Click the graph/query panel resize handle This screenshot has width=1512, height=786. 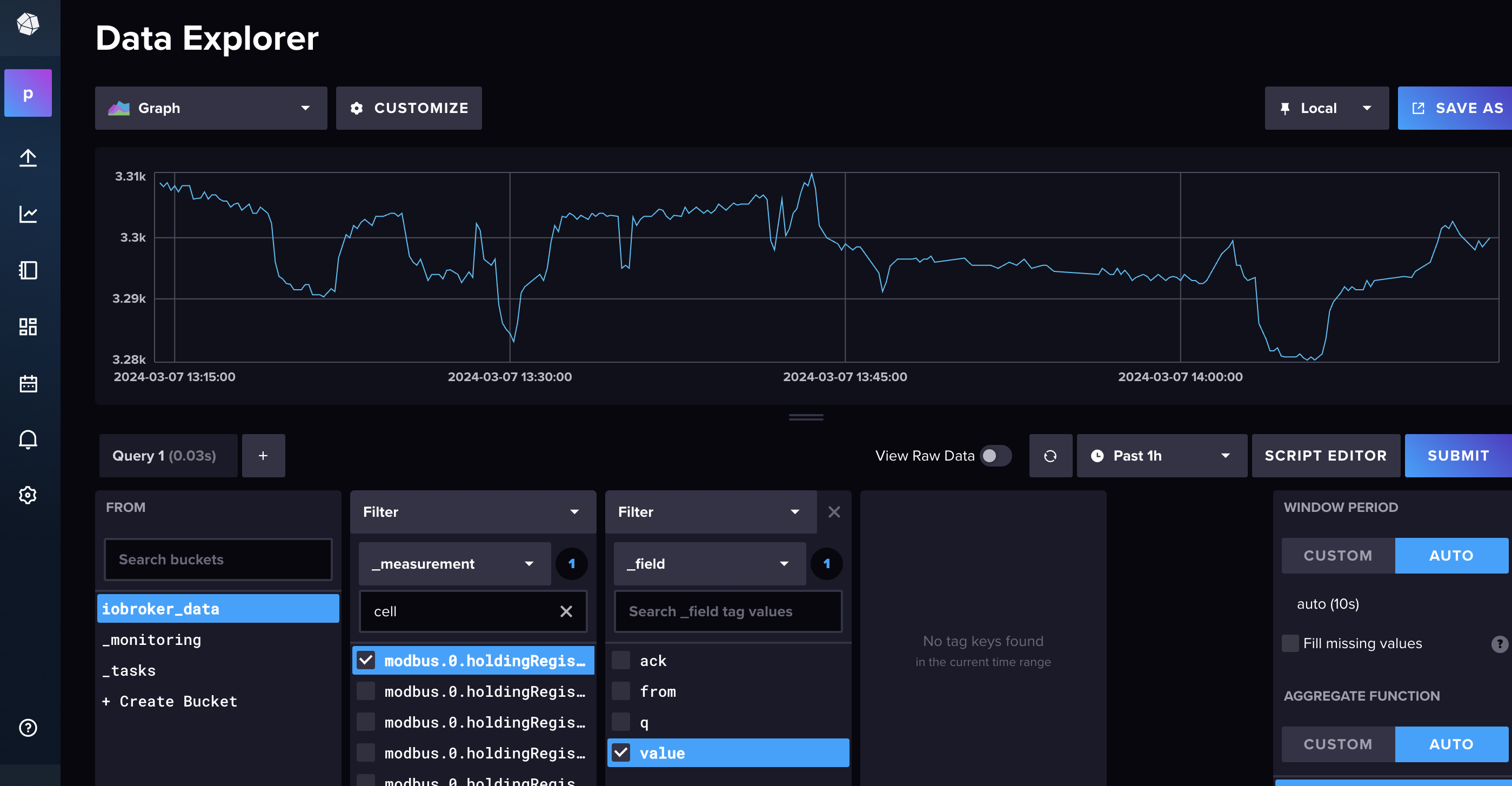pos(805,417)
